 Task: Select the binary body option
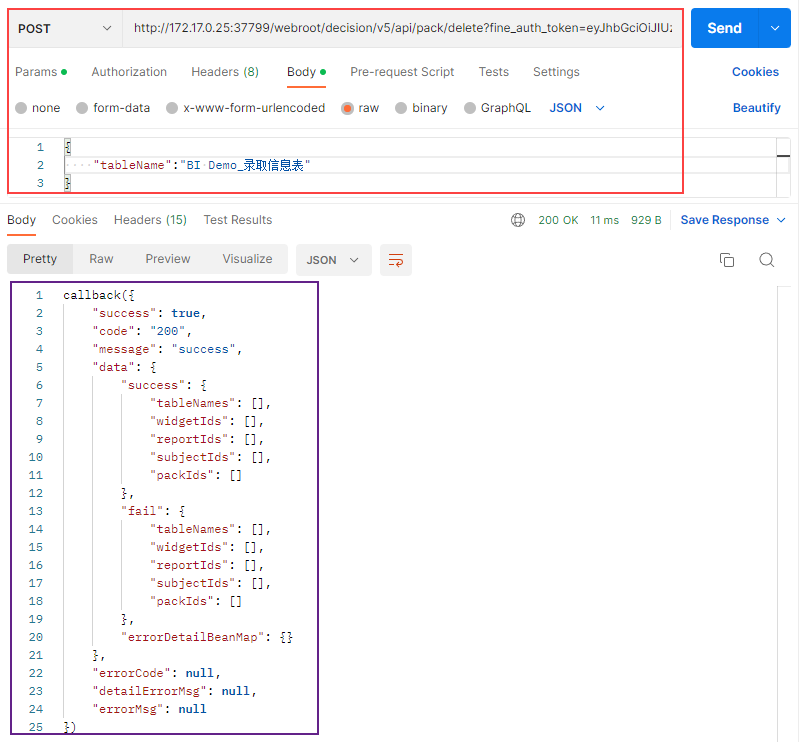click(402, 108)
